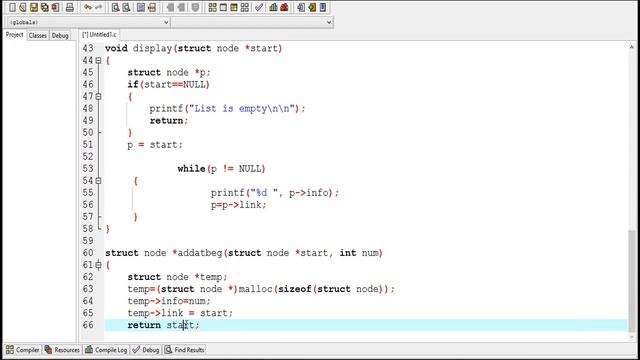Screen dimensions: 640x360
Task: Click the Go to Line toolbar icon
Action: tap(152, 7)
